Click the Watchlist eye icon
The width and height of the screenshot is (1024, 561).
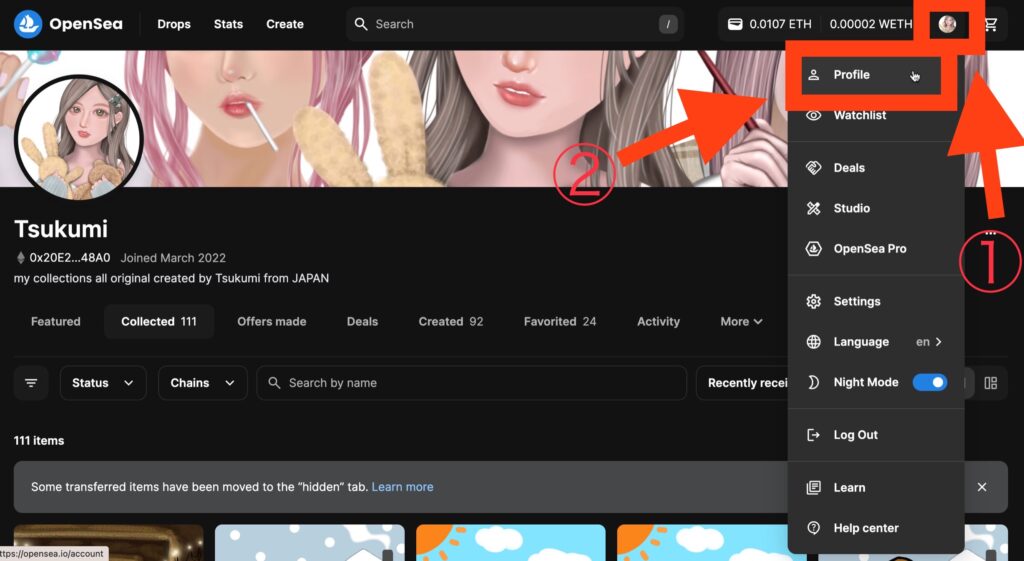tap(813, 116)
